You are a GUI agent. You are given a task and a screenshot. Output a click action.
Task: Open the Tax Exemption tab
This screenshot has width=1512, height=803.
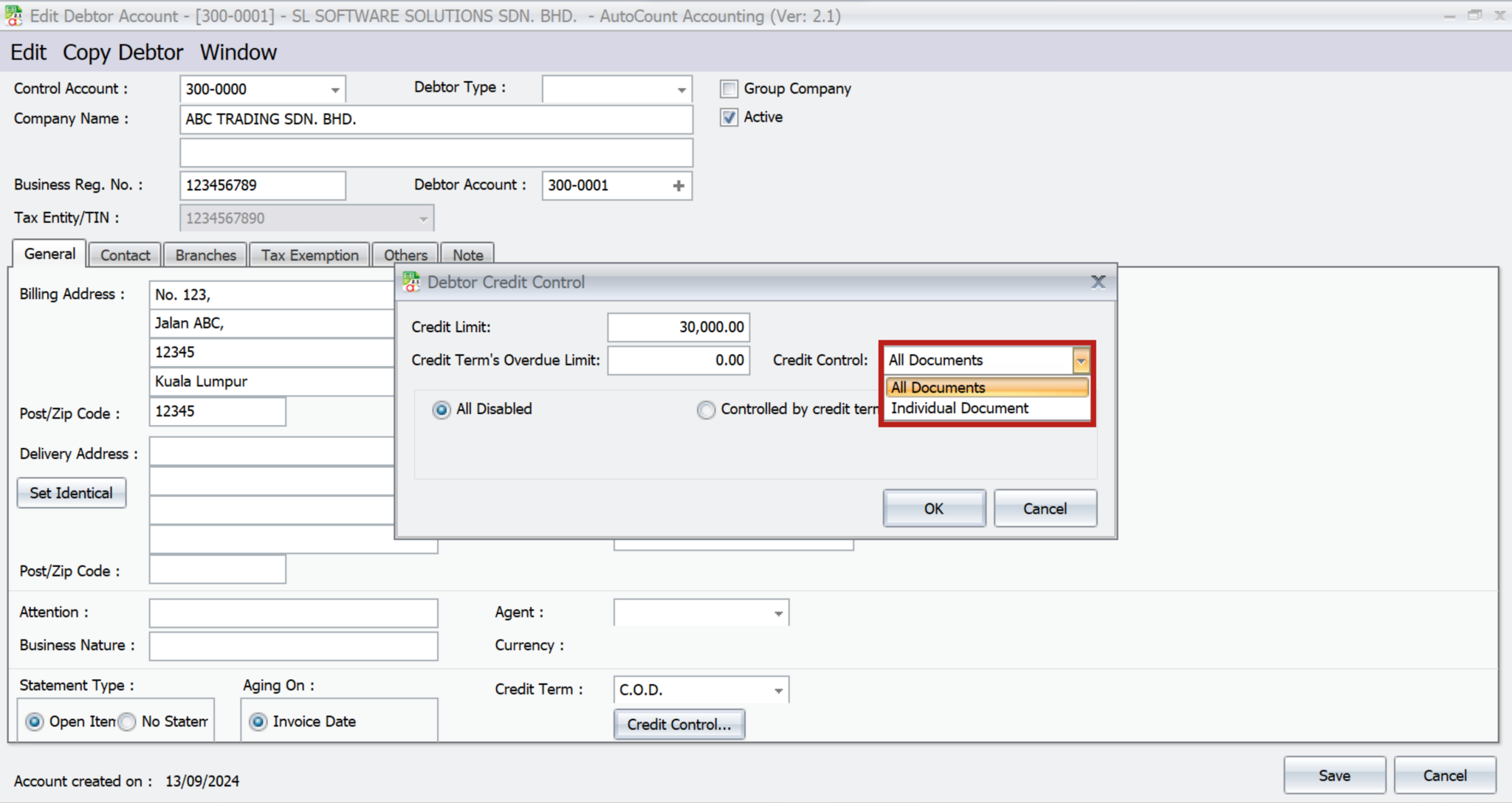point(310,255)
